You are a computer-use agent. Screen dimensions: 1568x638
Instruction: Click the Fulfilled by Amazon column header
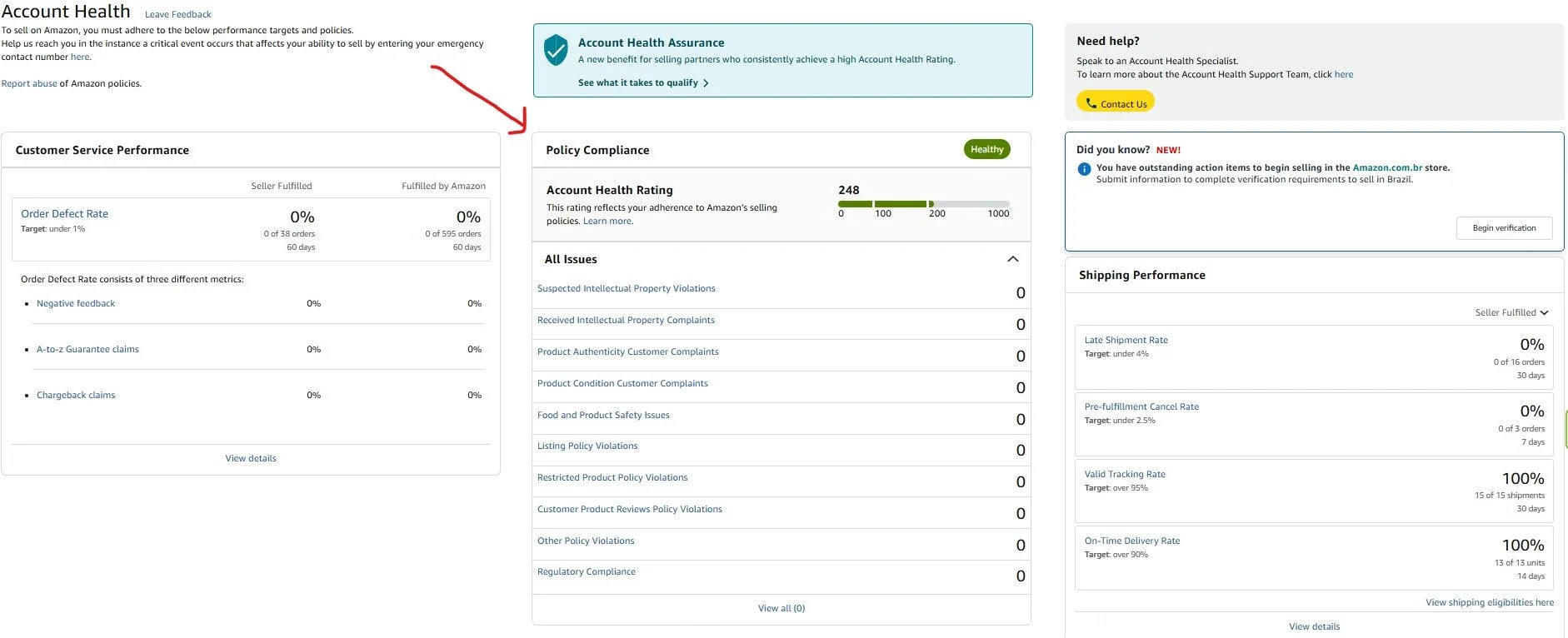pos(443,186)
